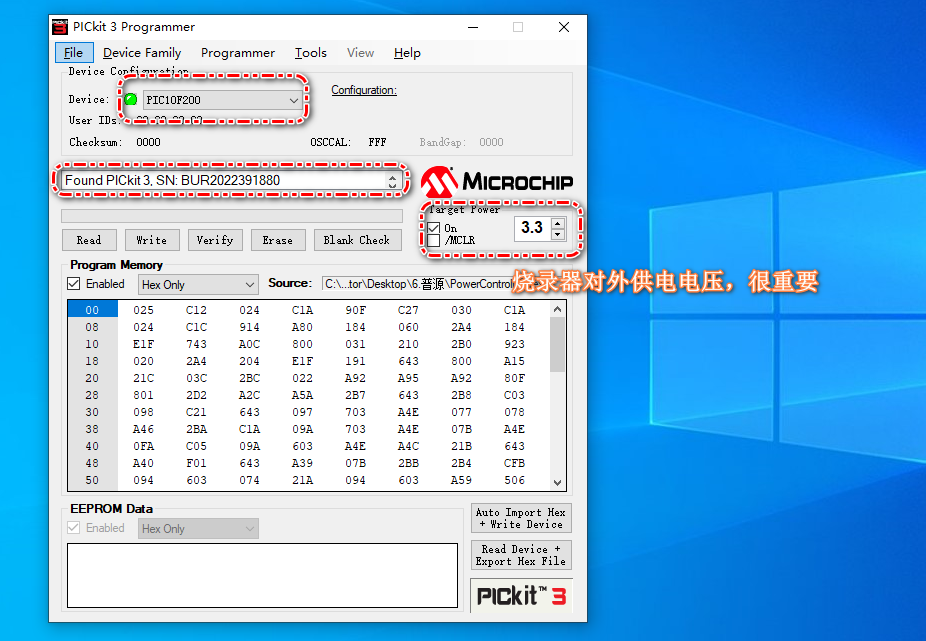The width and height of the screenshot is (926, 641).
Task: Click Read Device + Export Hex File
Action: [521, 555]
